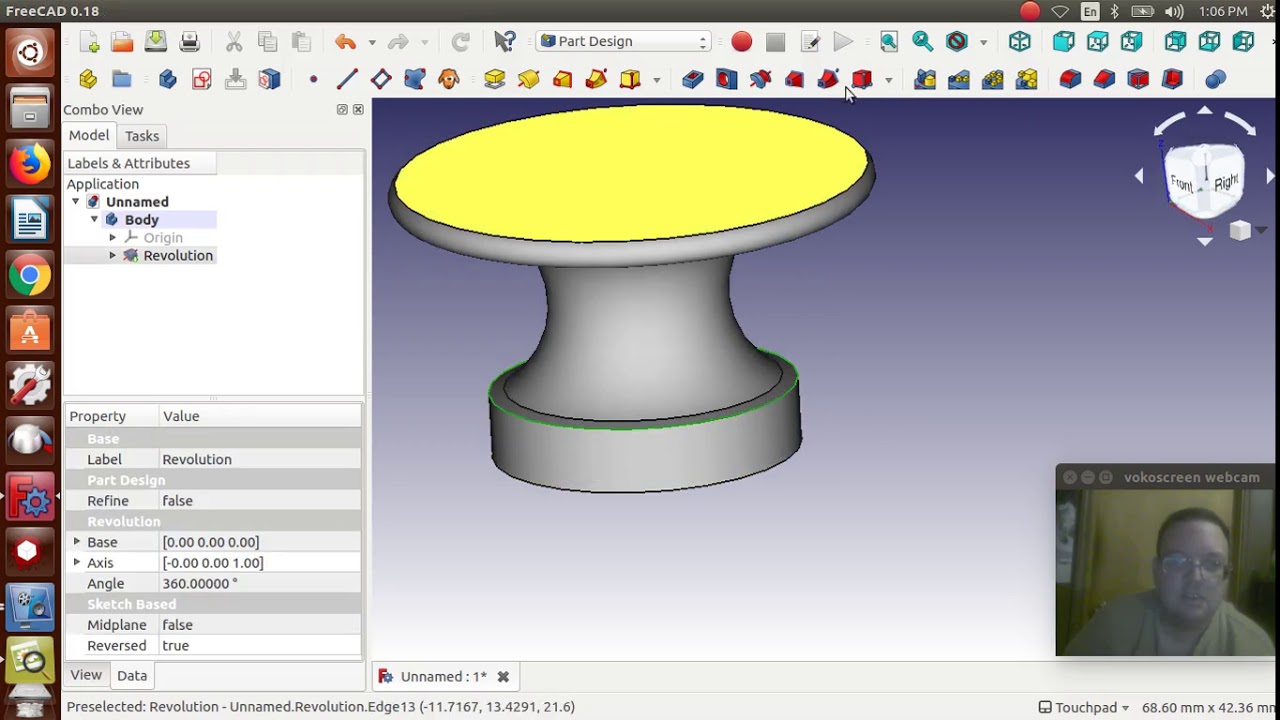1280x720 pixels.
Task: Switch to the Model tab
Action: [x=89, y=136]
